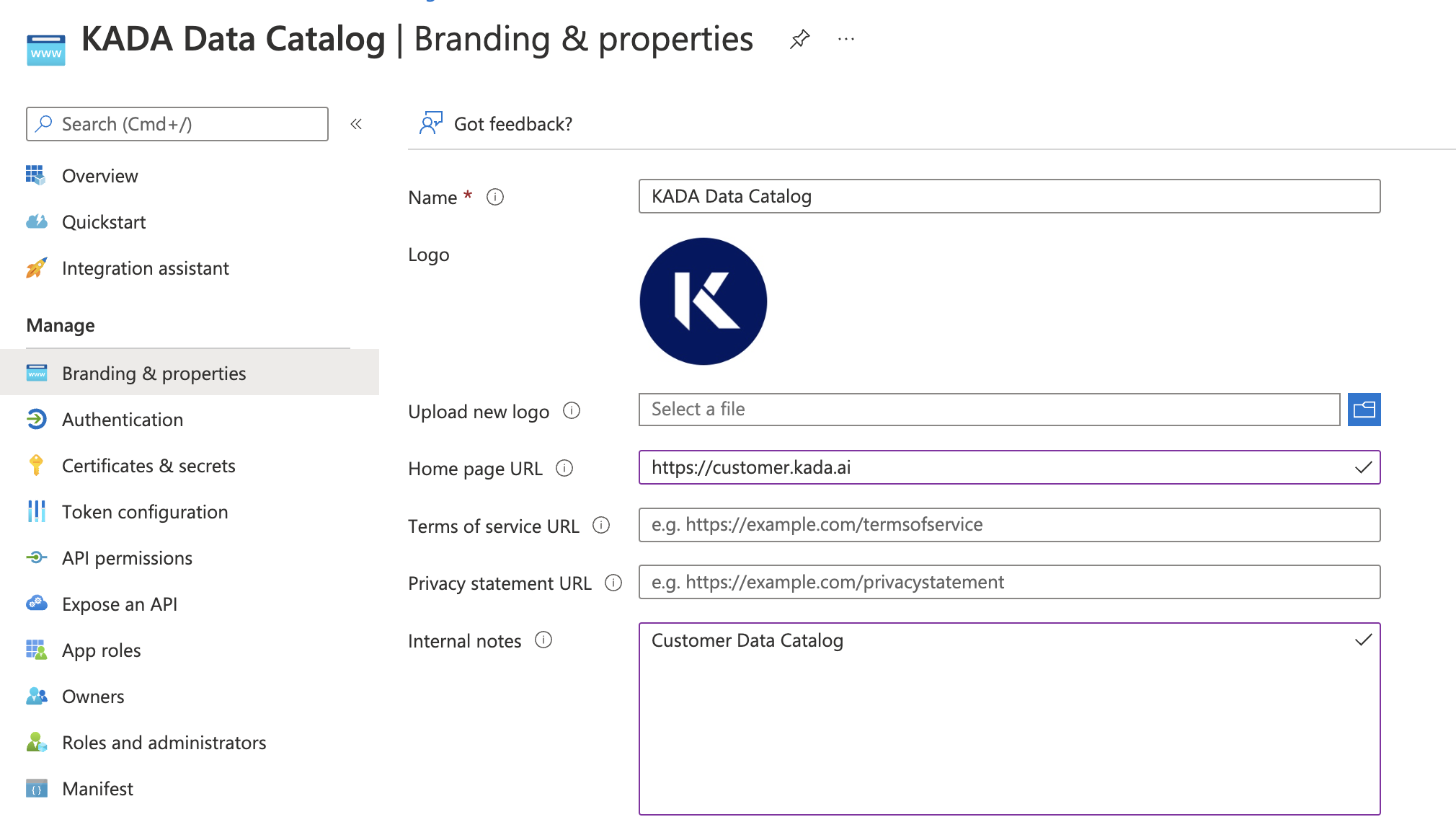Viewport: 1456px width, 835px height.
Task: Select the App roles icon
Action: tap(37, 650)
